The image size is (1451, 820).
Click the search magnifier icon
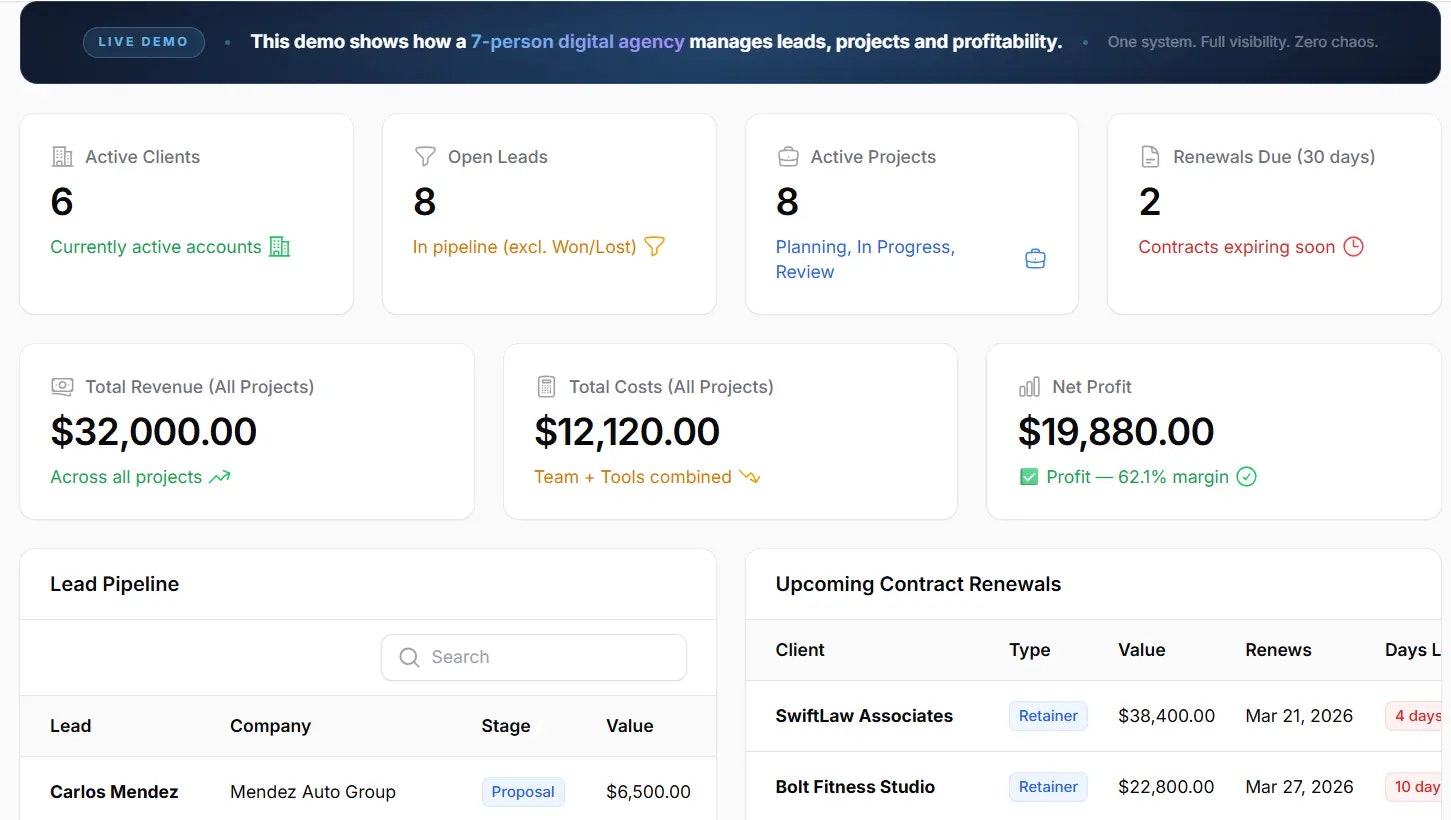click(x=409, y=657)
